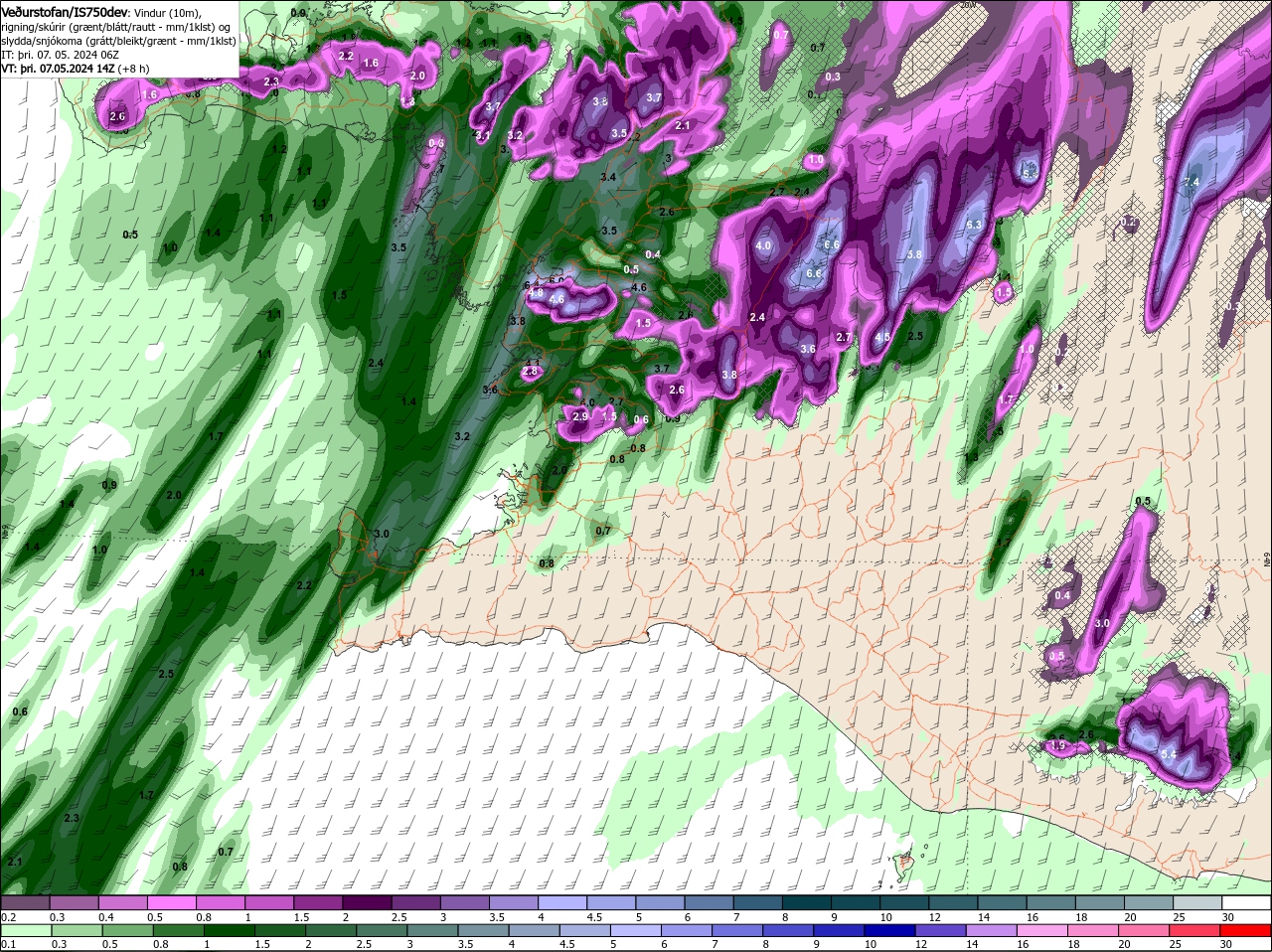Click the 4.0 value on the map
This screenshot has width=1272, height=952.
pos(763,245)
